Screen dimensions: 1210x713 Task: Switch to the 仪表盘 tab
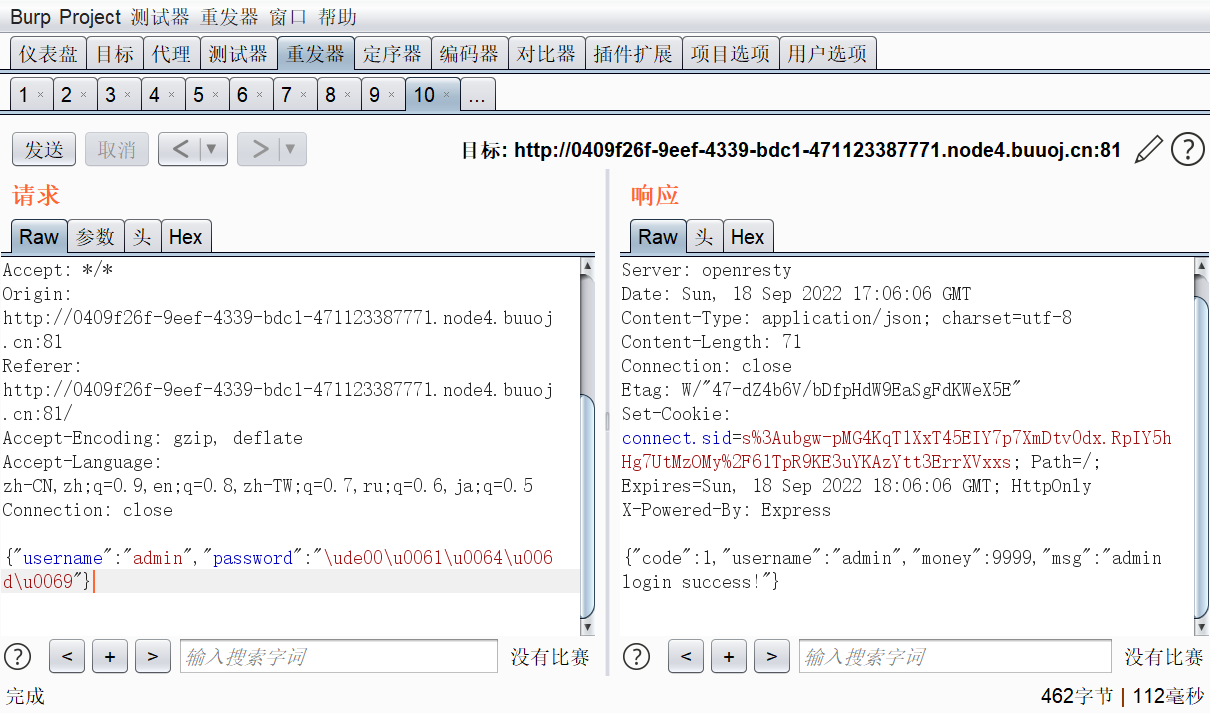(x=48, y=54)
